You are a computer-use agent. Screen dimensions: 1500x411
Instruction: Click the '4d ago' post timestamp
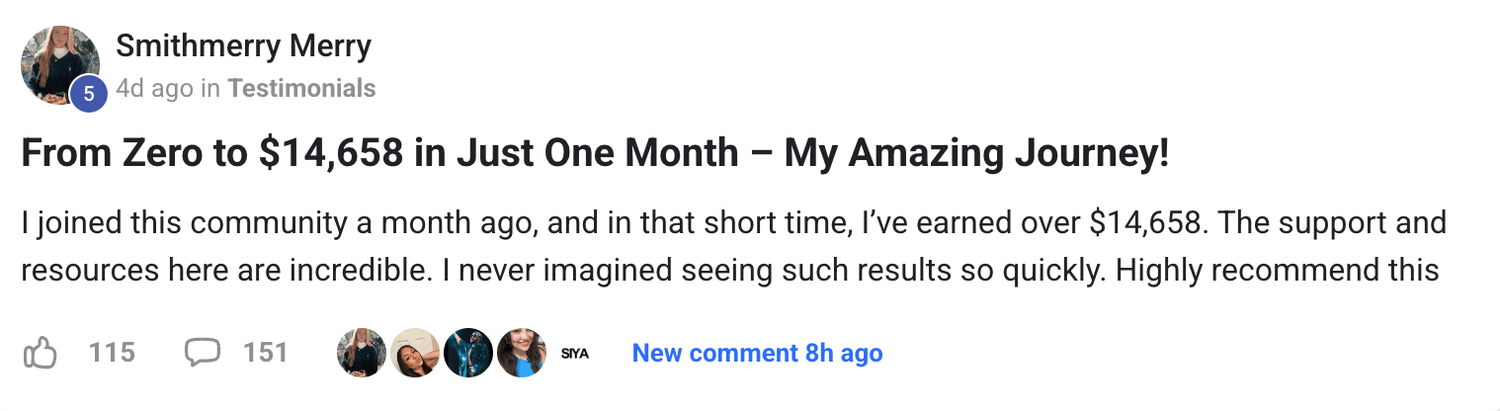tap(154, 89)
